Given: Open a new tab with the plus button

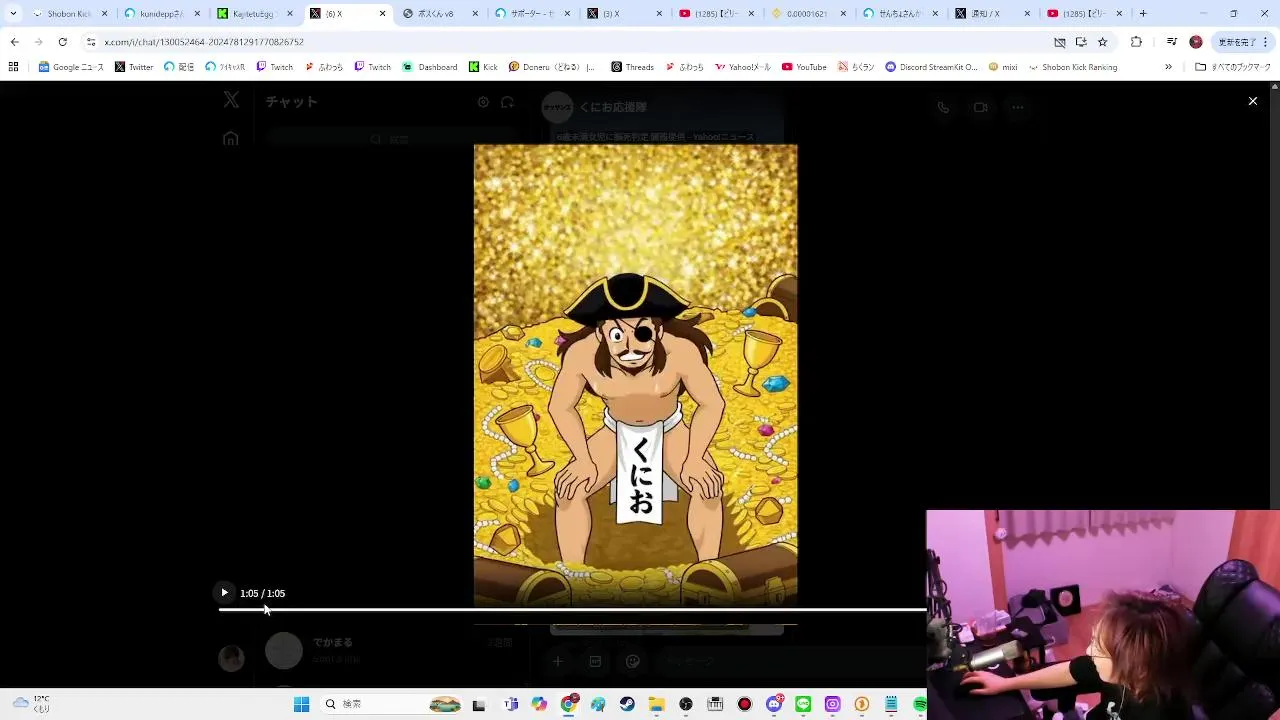Looking at the screenshot, I should click(x=1143, y=14).
